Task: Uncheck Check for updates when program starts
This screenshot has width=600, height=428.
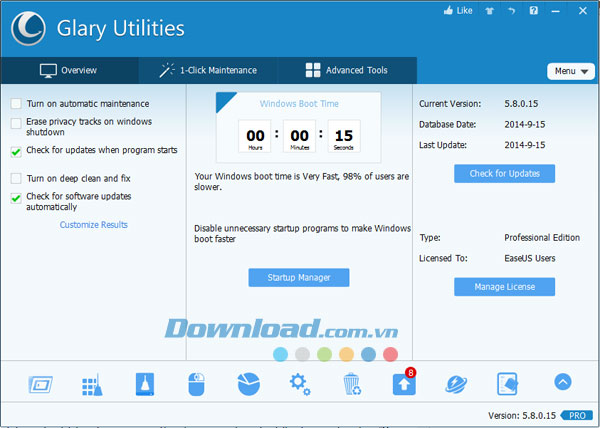Action: pyautogui.click(x=16, y=152)
